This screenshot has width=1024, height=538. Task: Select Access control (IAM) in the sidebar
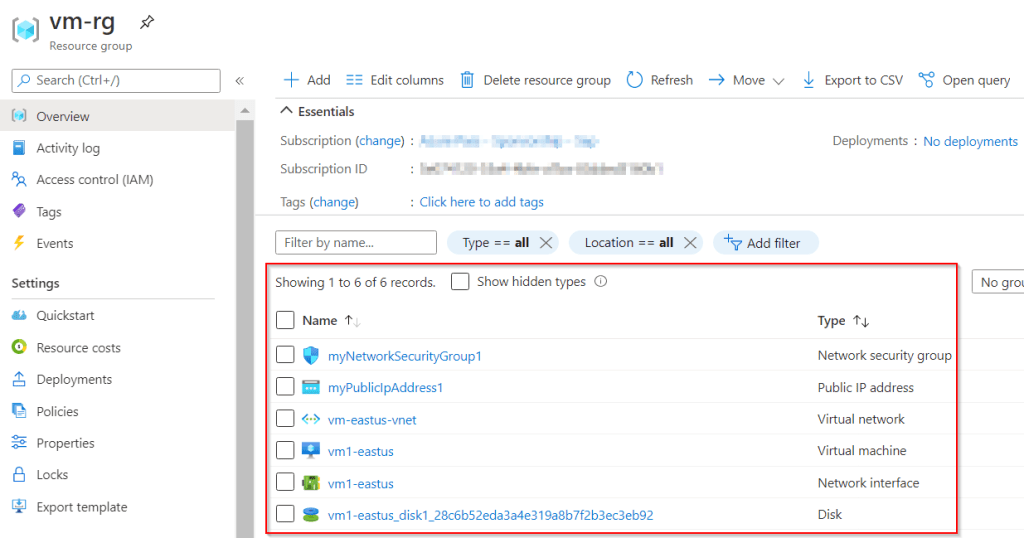click(94, 180)
